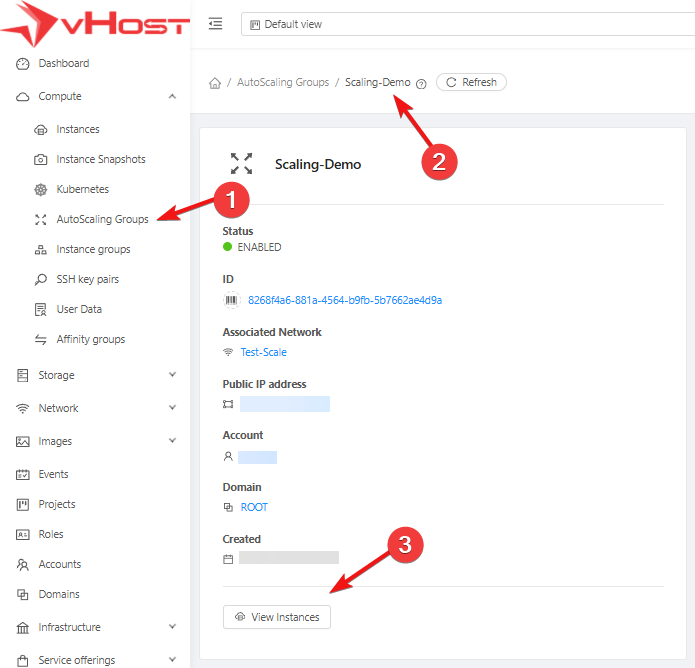
Task: Select Affinity groups menu item
Action: coord(91,340)
